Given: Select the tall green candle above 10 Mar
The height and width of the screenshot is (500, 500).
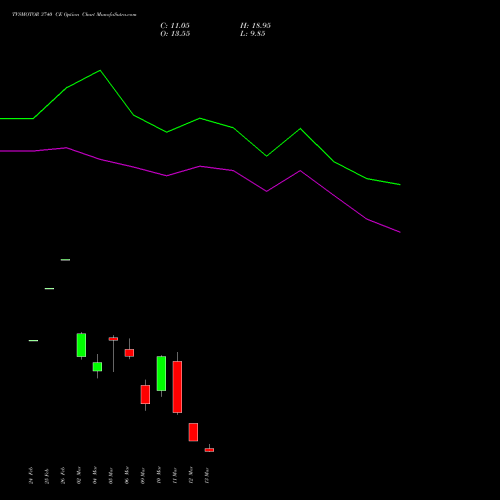Looking at the screenshot, I should click(x=161, y=373).
